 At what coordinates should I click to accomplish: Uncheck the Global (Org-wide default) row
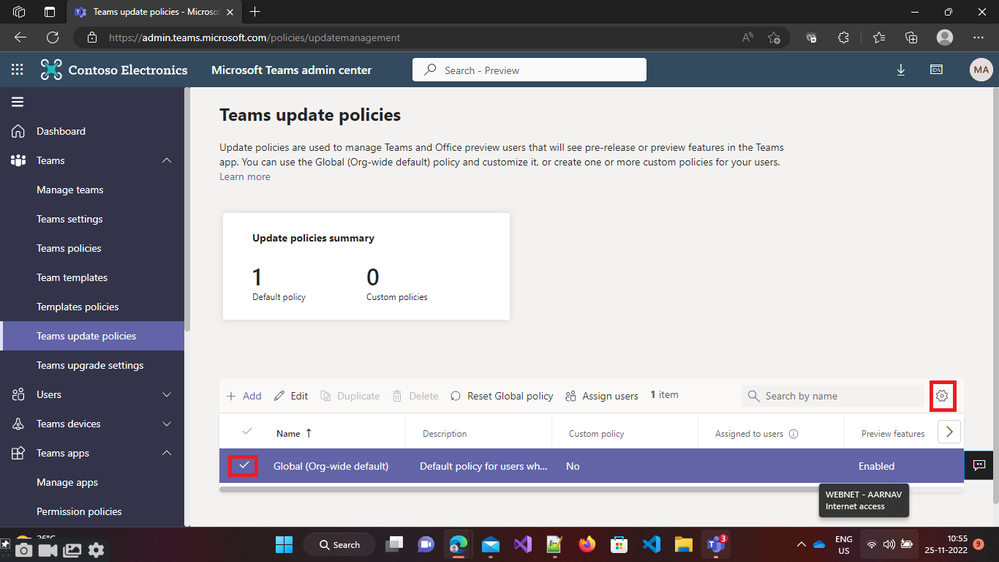tap(244, 466)
